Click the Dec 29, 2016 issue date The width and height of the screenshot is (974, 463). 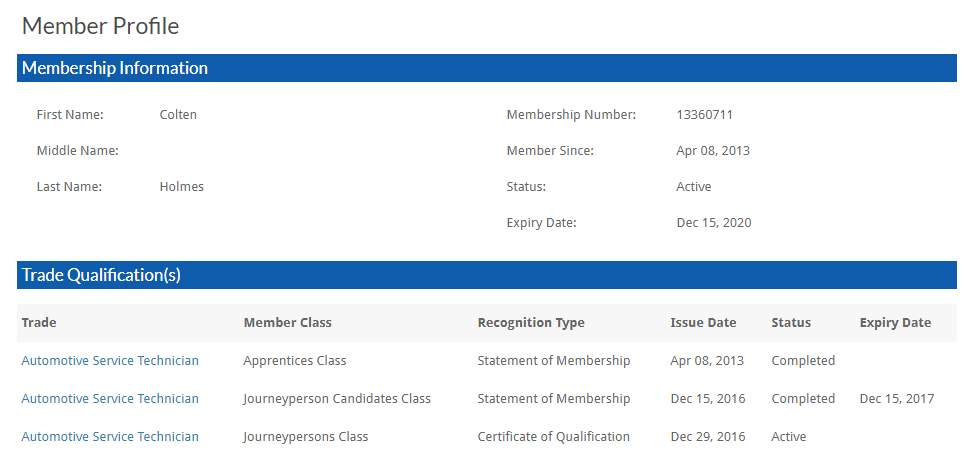[x=707, y=436]
